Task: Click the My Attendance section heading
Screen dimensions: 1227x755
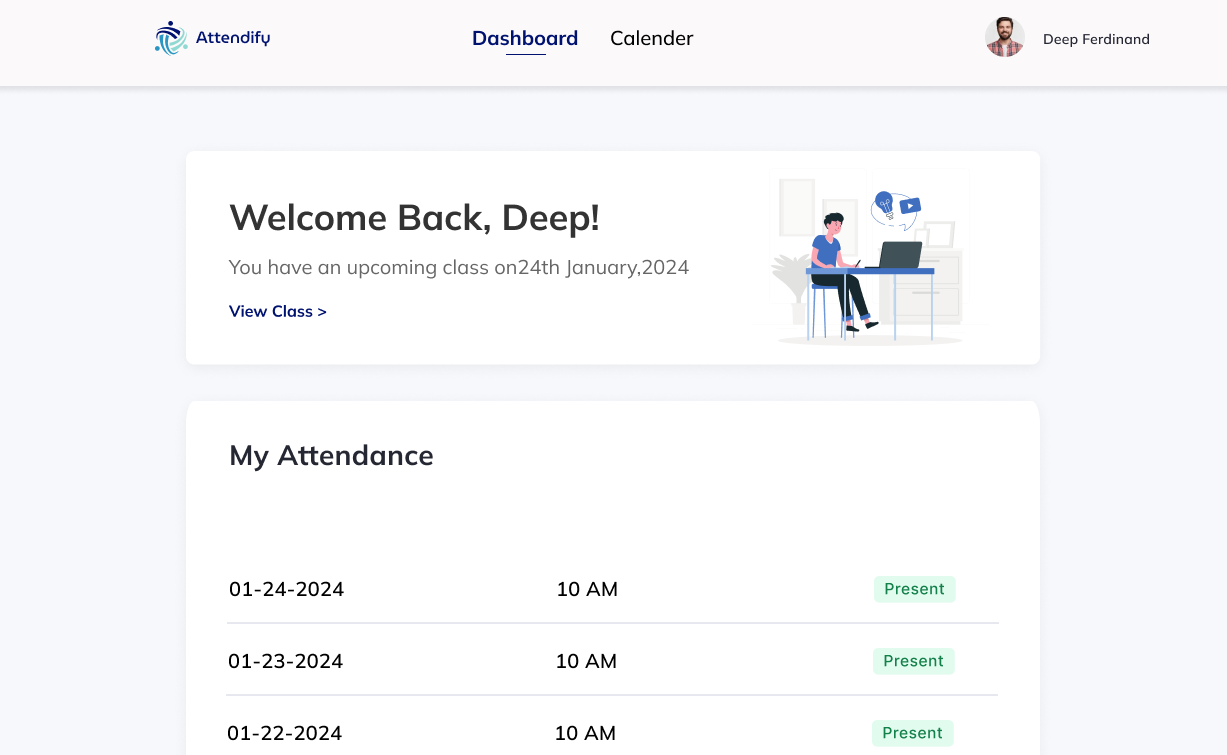Action: [x=331, y=455]
